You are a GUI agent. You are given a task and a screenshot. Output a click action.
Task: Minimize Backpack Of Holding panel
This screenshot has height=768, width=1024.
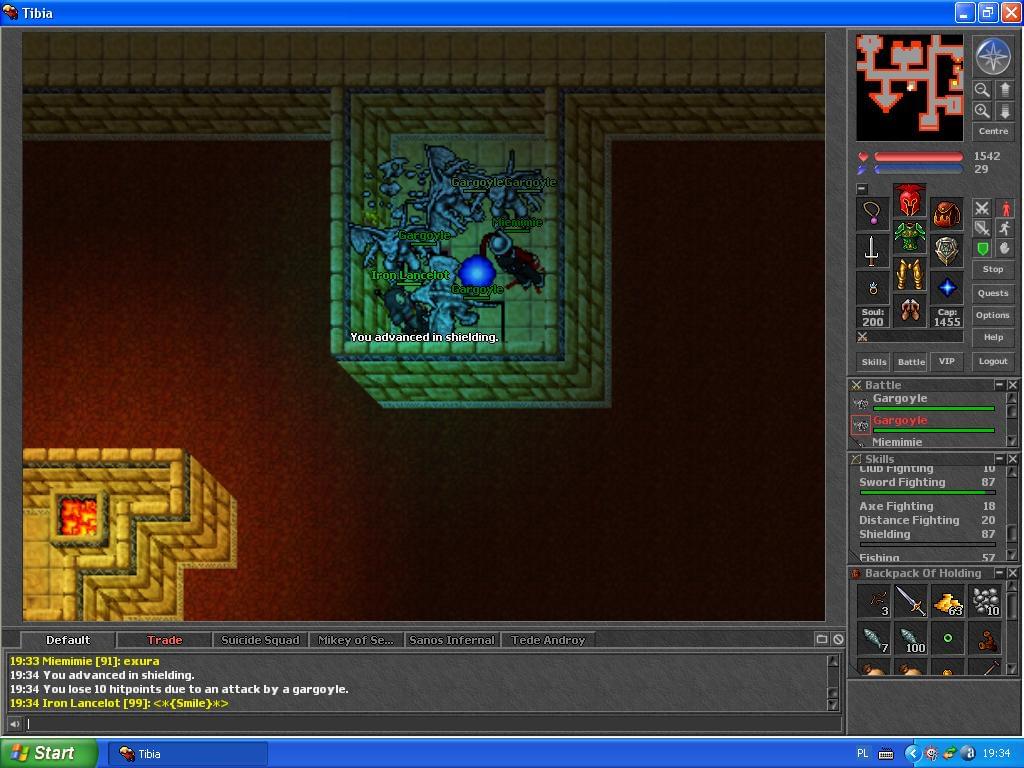pyautogui.click(x=999, y=573)
